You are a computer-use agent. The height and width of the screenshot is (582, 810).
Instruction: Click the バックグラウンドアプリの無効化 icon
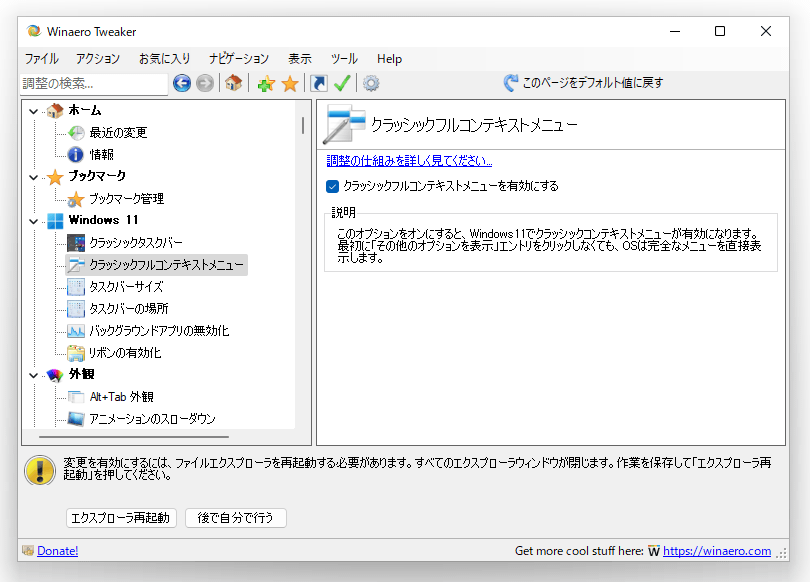(x=76, y=331)
